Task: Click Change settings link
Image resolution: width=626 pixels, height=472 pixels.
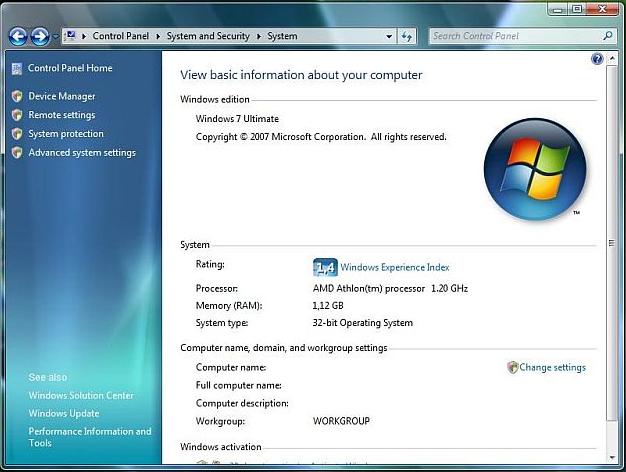Action: click(553, 367)
